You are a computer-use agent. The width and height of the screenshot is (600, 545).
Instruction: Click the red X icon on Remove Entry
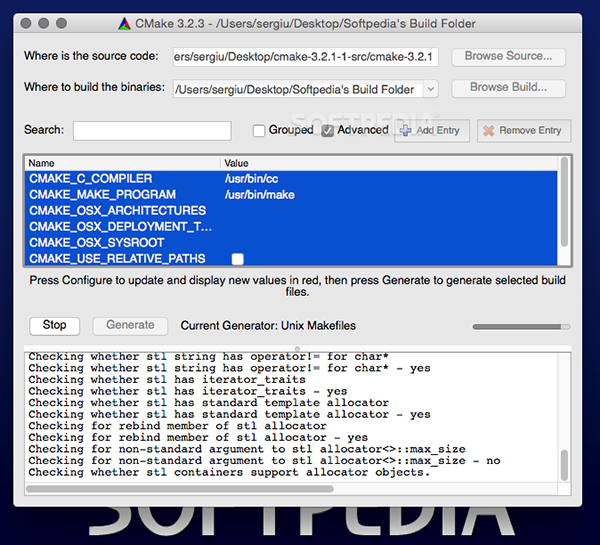pos(489,131)
